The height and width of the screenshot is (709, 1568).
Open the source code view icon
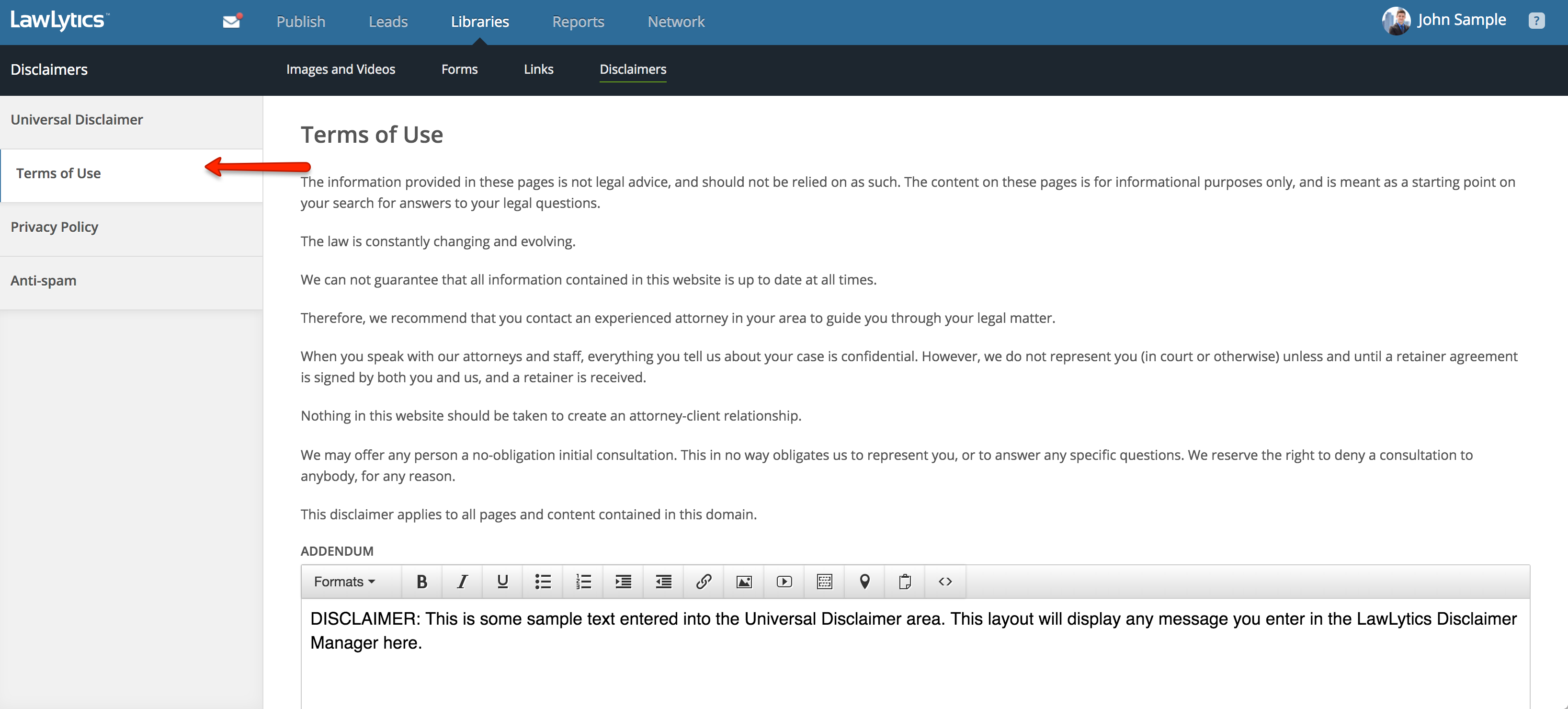945,582
